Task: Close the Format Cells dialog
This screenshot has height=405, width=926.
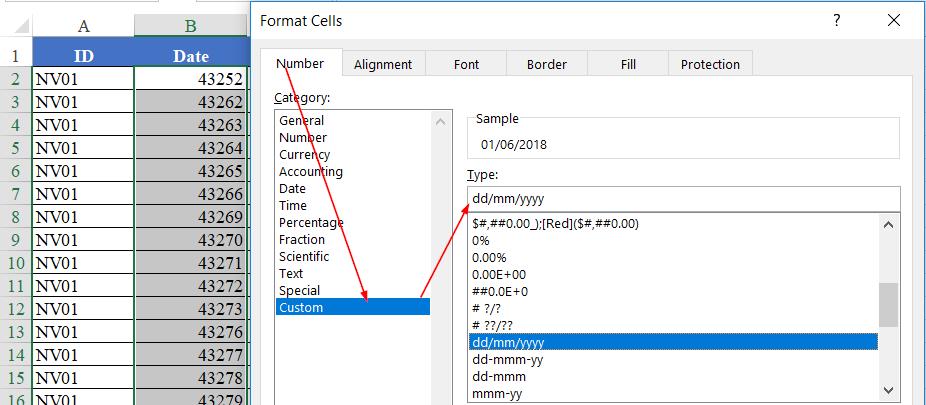Action: pos(893,20)
